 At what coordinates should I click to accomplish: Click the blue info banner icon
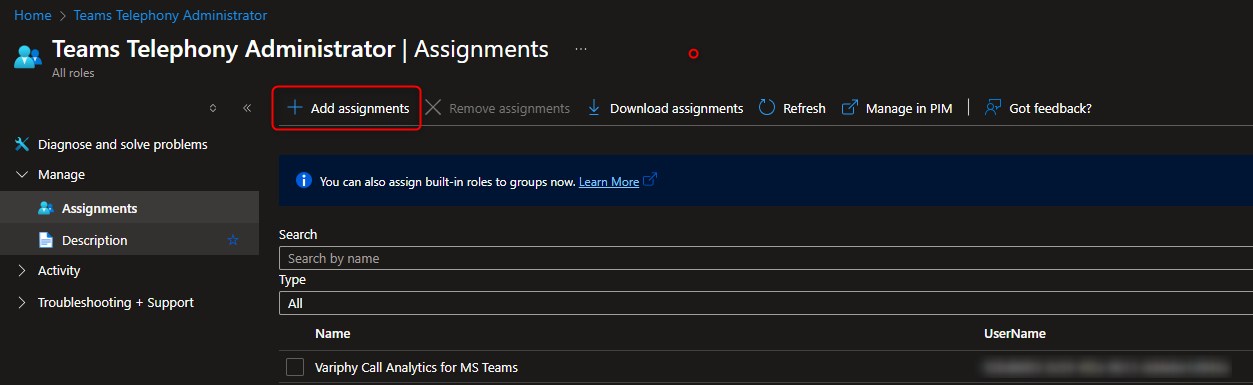click(x=304, y=181)
